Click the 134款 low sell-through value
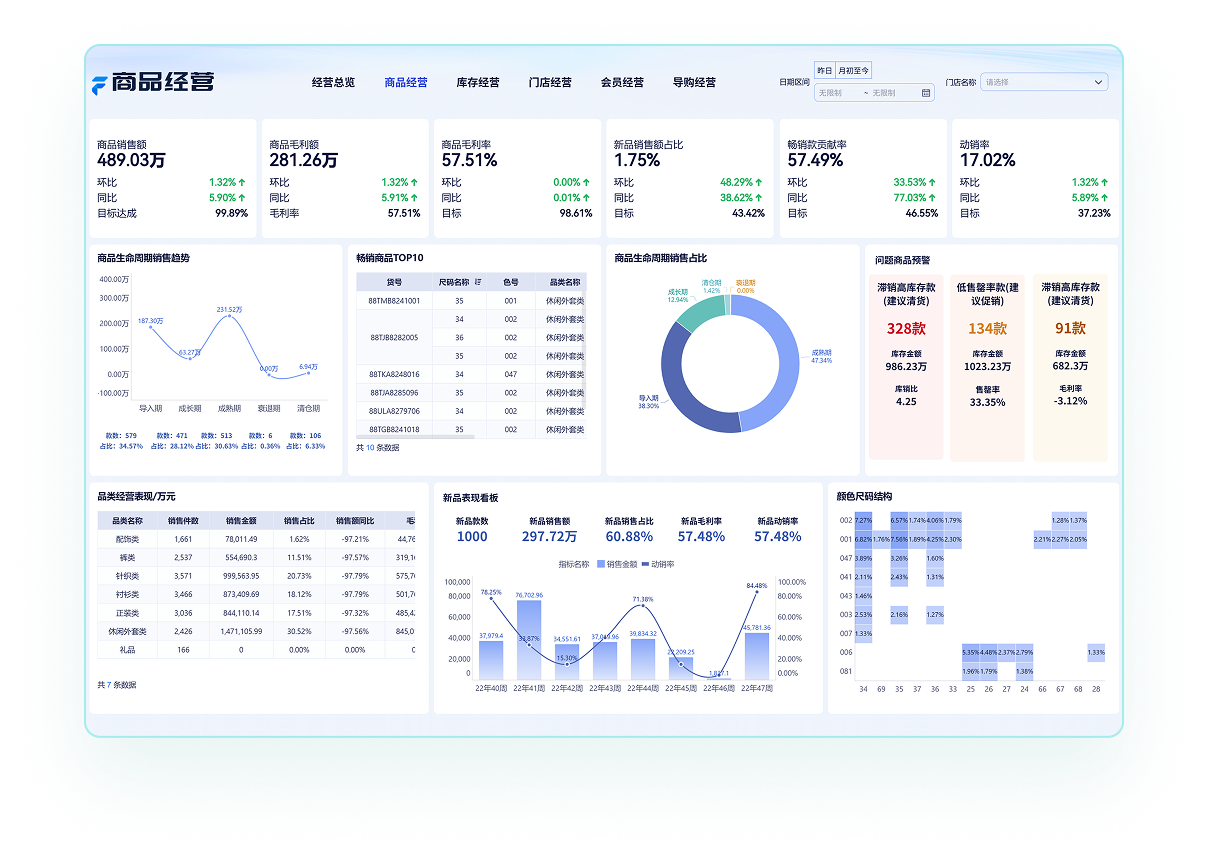 (x=987, y=328)
